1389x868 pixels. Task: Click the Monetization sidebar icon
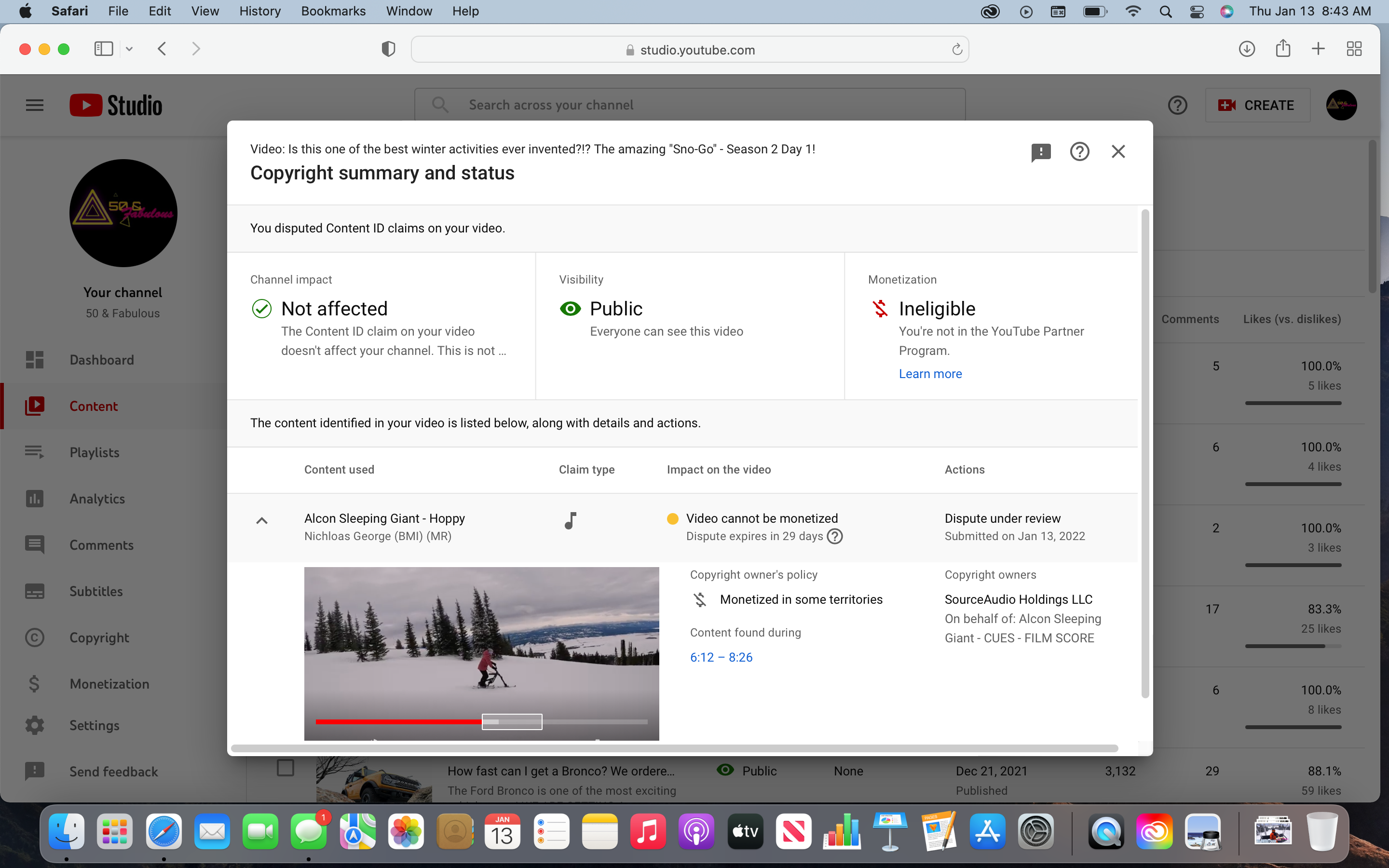[34, 683]
